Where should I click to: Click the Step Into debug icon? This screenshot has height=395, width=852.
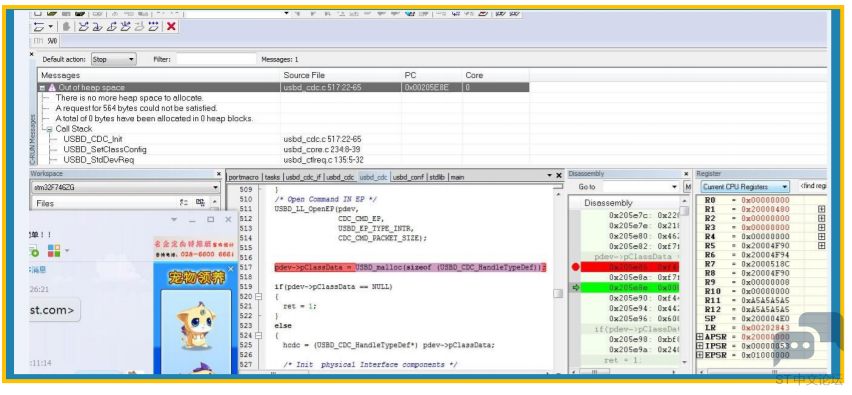point(97,26)
